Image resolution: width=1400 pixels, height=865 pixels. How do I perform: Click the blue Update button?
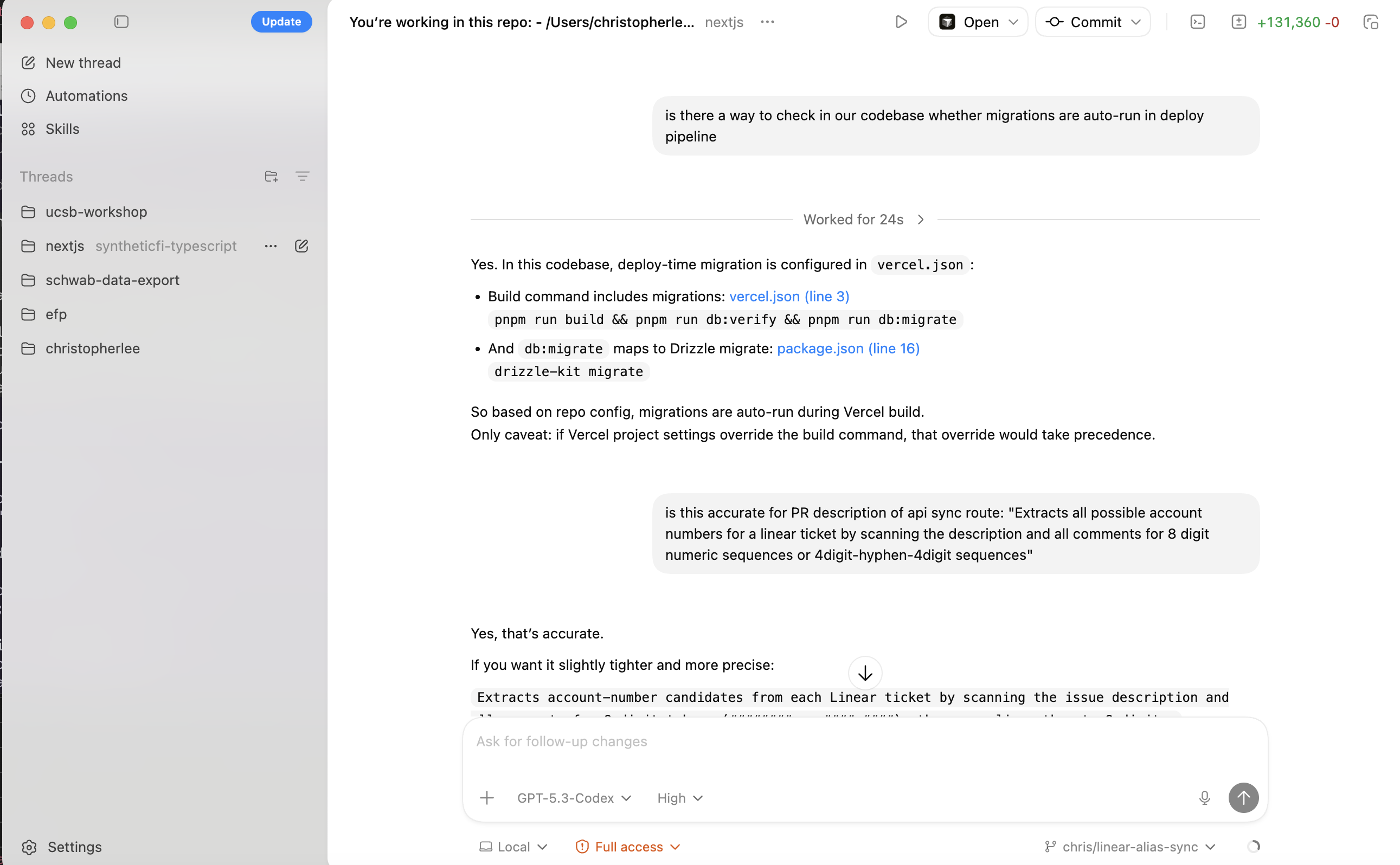(x=281, y=22)
